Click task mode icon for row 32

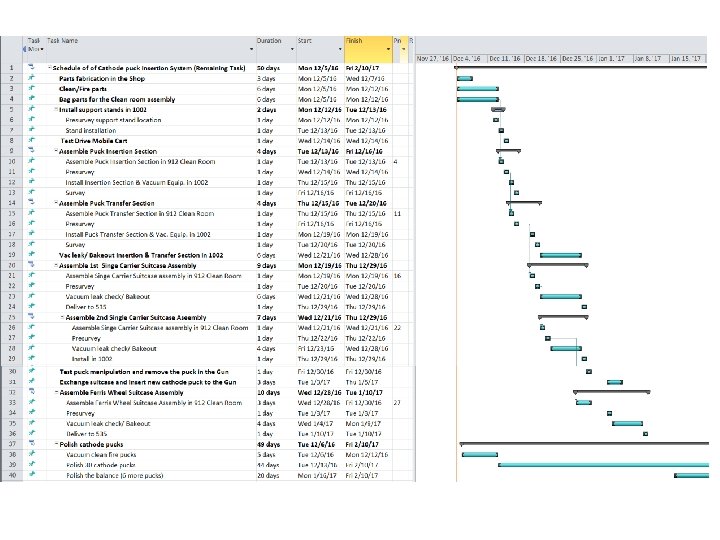tap(32, 392)
